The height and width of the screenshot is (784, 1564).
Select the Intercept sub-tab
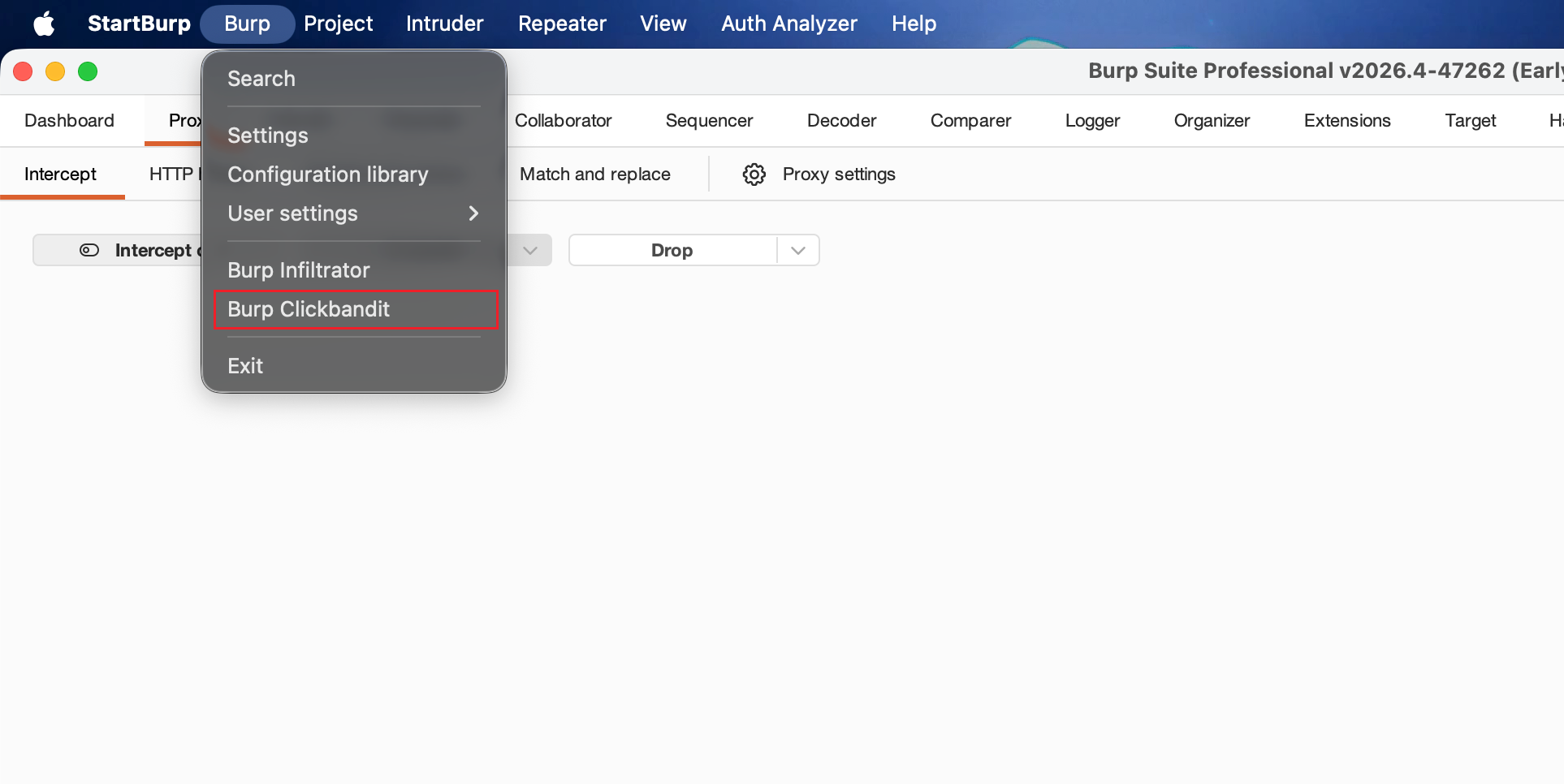[61, 174]
